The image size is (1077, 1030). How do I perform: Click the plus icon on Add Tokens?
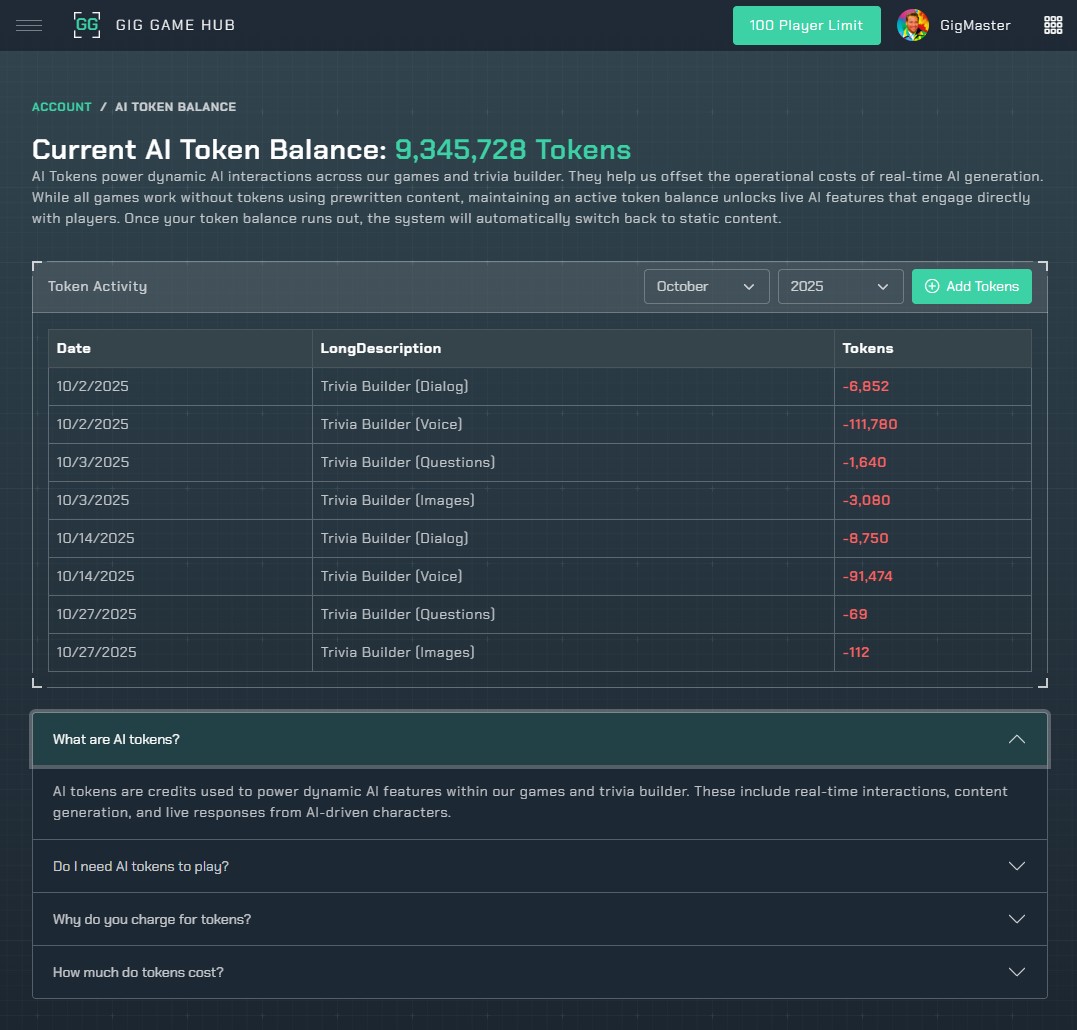[x=932, y=286]
